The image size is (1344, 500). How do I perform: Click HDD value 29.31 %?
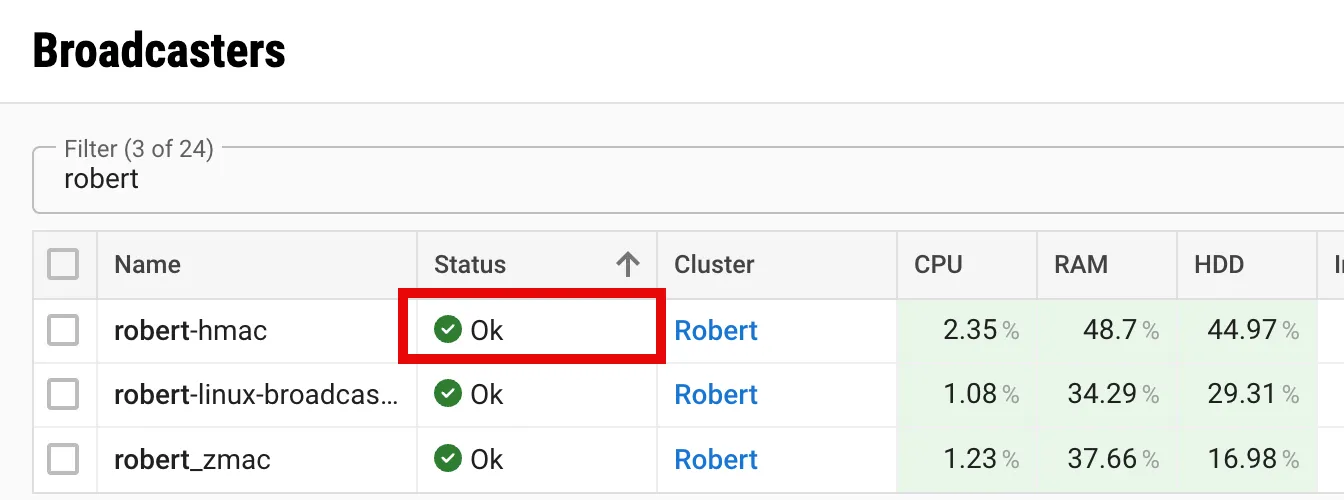click(x=1254, y=395)
